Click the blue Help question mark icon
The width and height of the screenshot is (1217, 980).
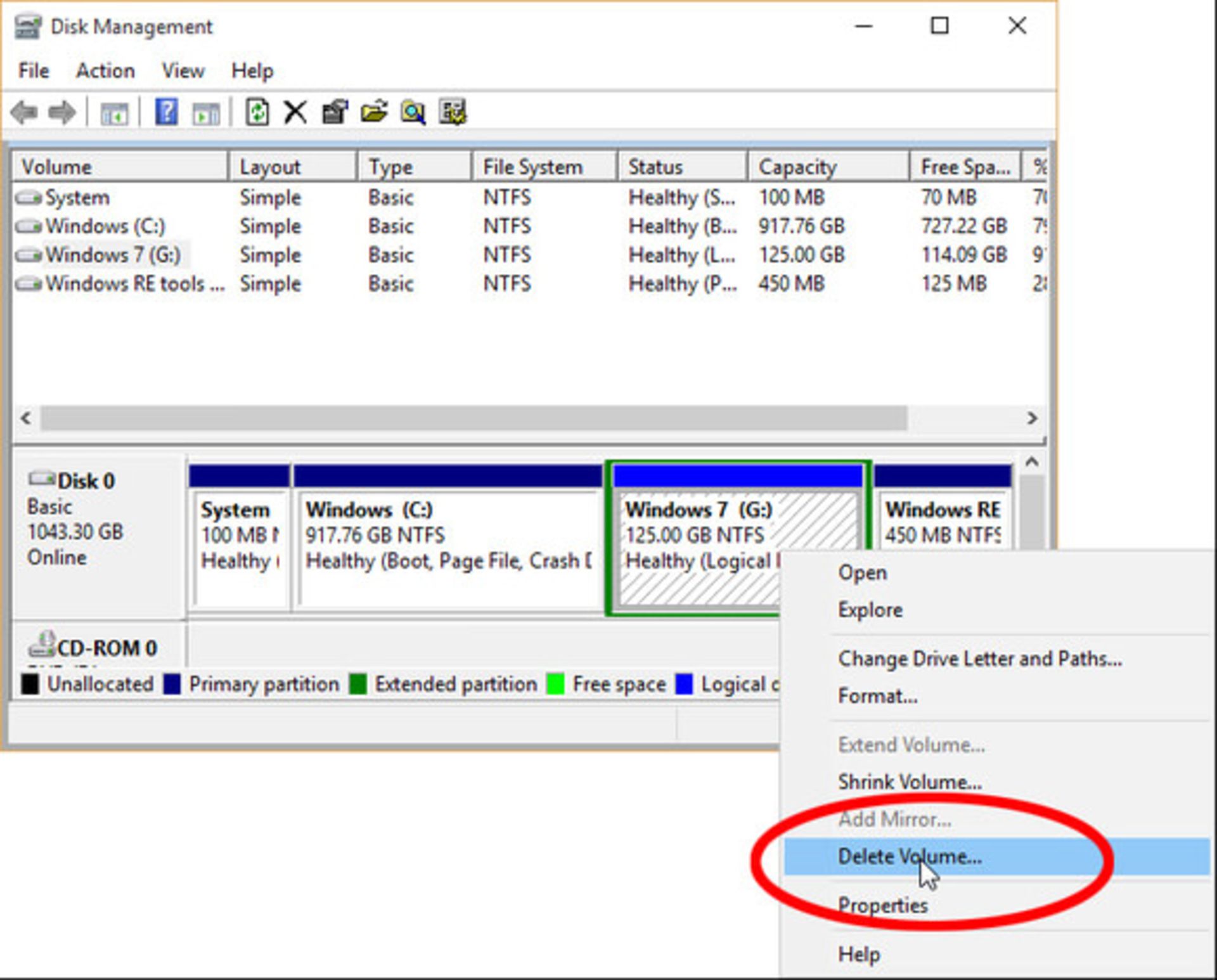166,112
